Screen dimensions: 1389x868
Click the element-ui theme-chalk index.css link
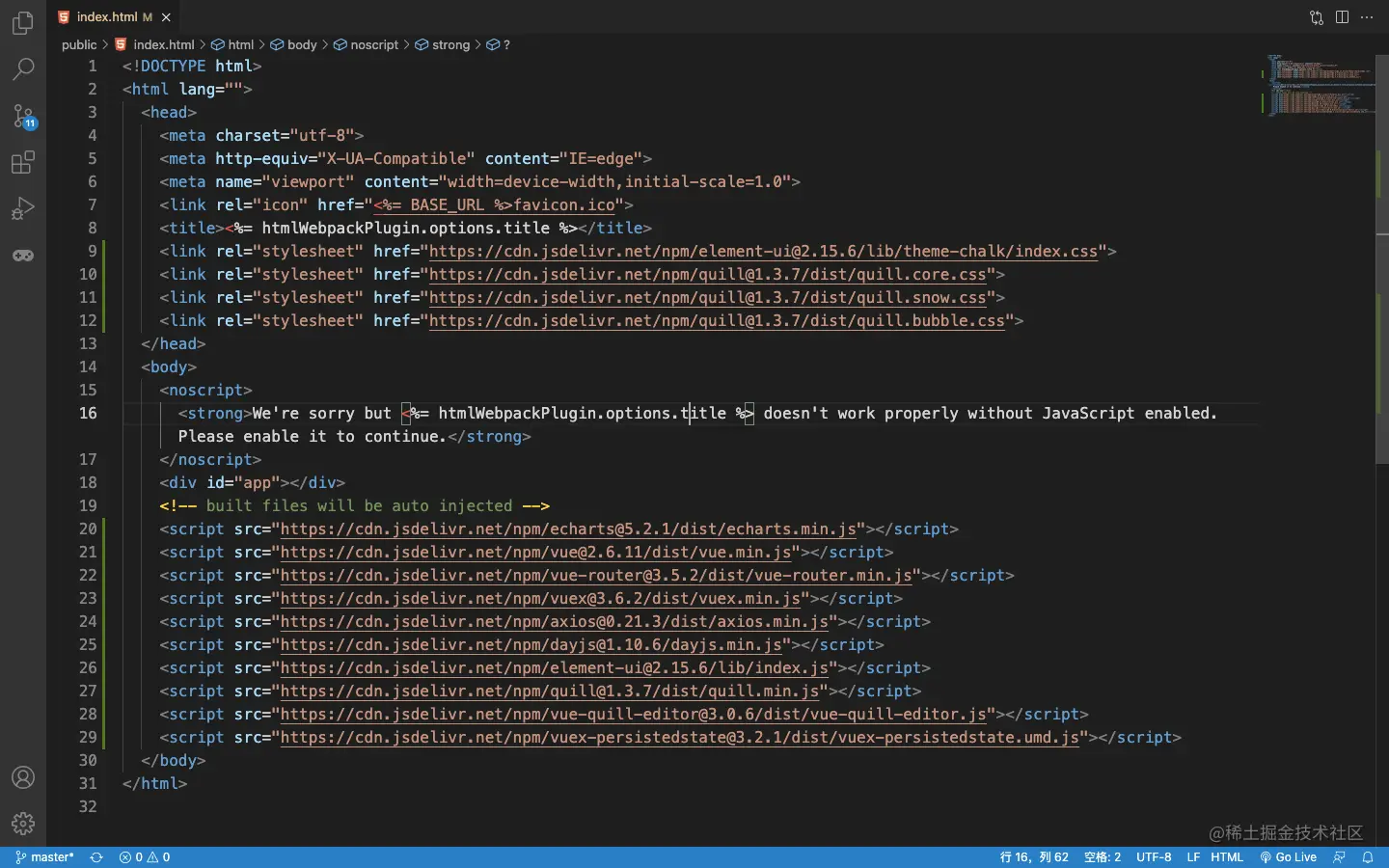763,252
